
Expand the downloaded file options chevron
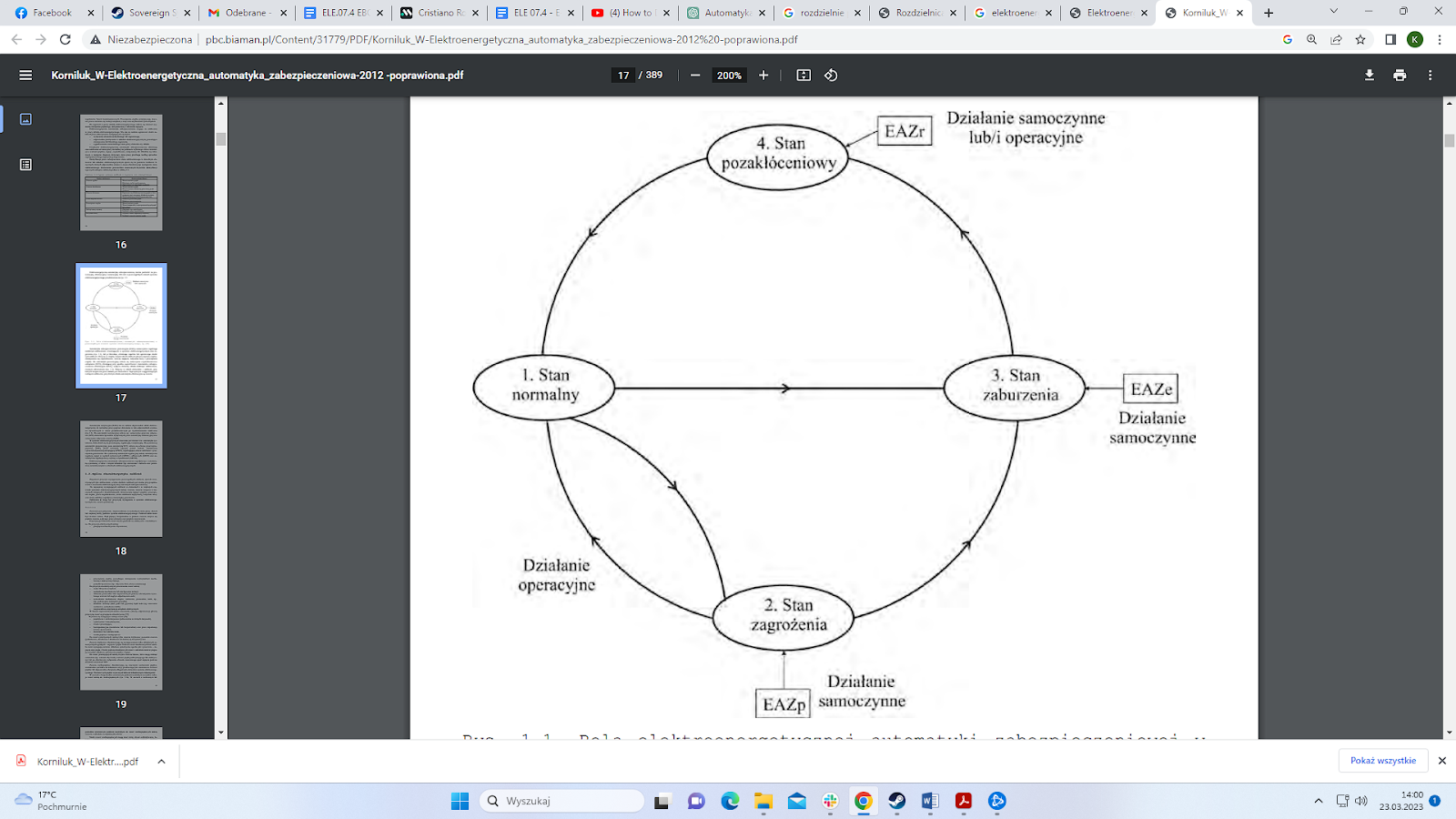(161, 762)
